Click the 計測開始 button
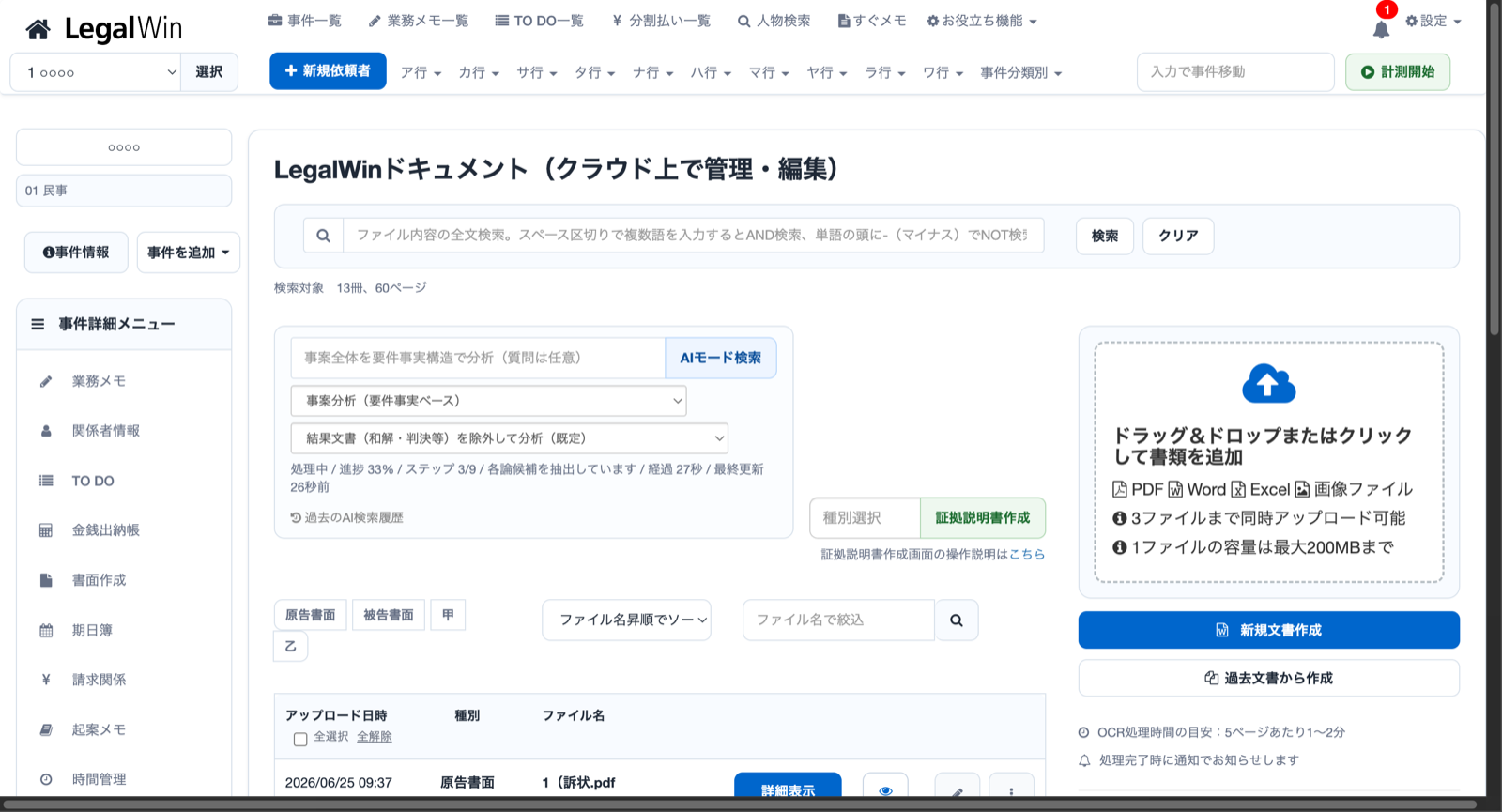This screenshot has height=812, width=1502. (x=1398, y=72)
